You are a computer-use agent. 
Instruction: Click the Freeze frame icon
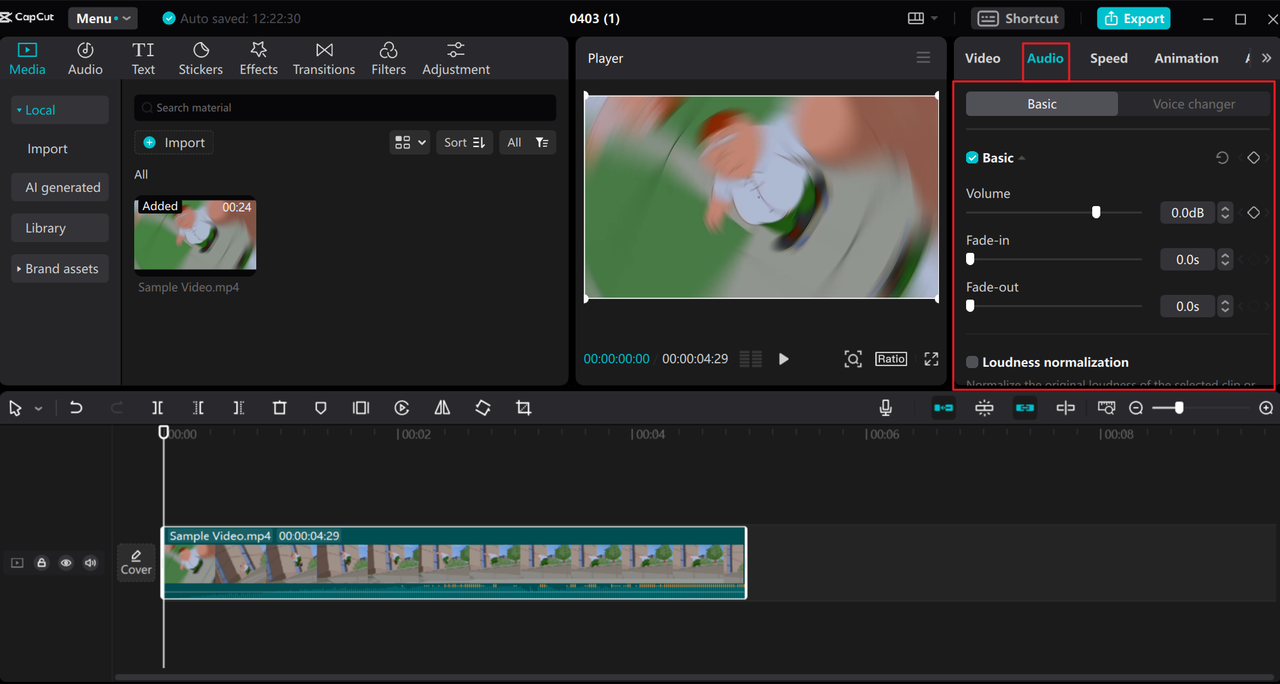pyautogui.click(x=361, y=408)
